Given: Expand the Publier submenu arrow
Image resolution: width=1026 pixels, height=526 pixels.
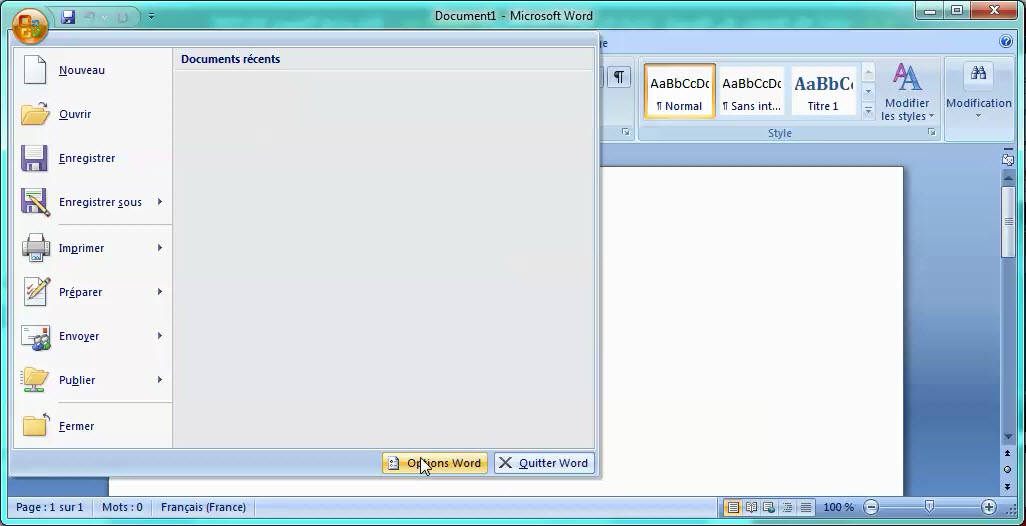Looking at the screenshot, I should (x=160, y=379).
